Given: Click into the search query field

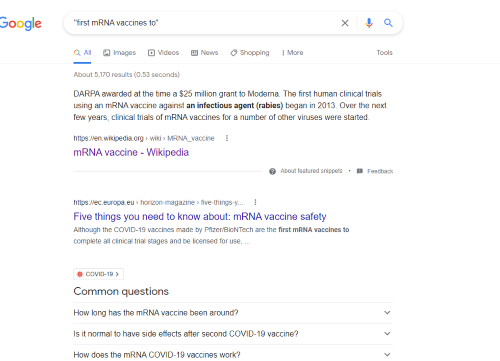Looking at the screenshot, I should tap(203, 23).
